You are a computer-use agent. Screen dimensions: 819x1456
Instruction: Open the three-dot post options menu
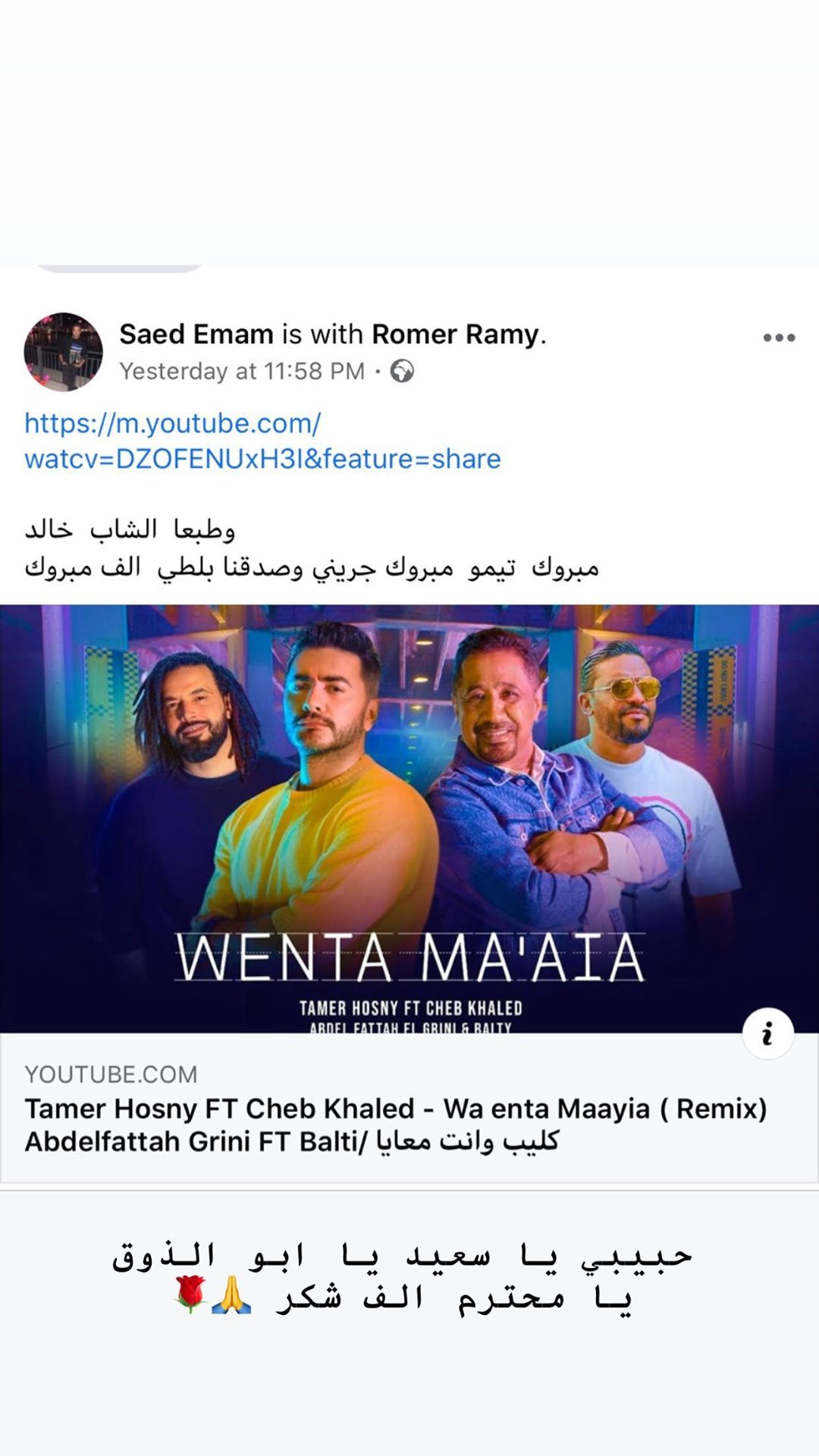coord(779,338)
